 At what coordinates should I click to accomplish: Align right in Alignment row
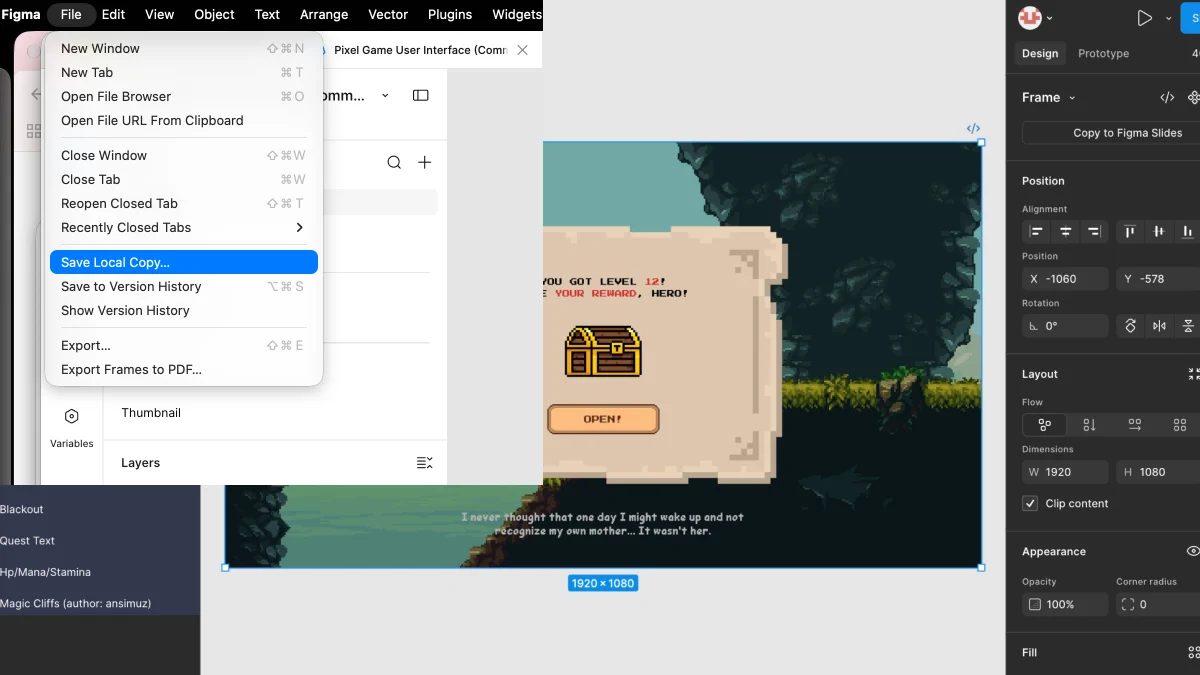(1095, 231)
